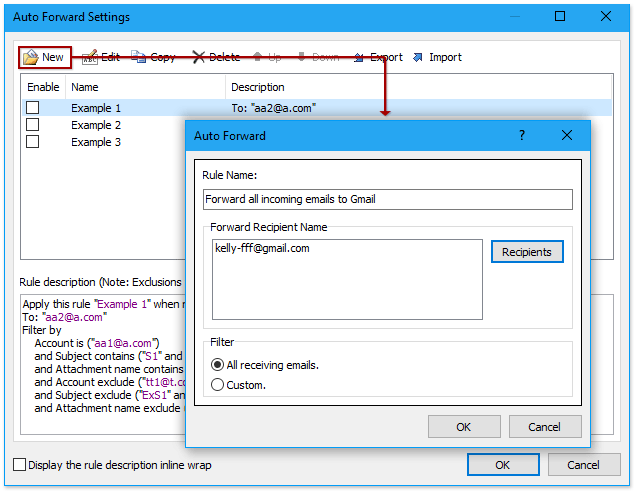The width and height of the screenshot is (637, 492).
Task: Sort the list by Name column header
Action: pos(145,87)
